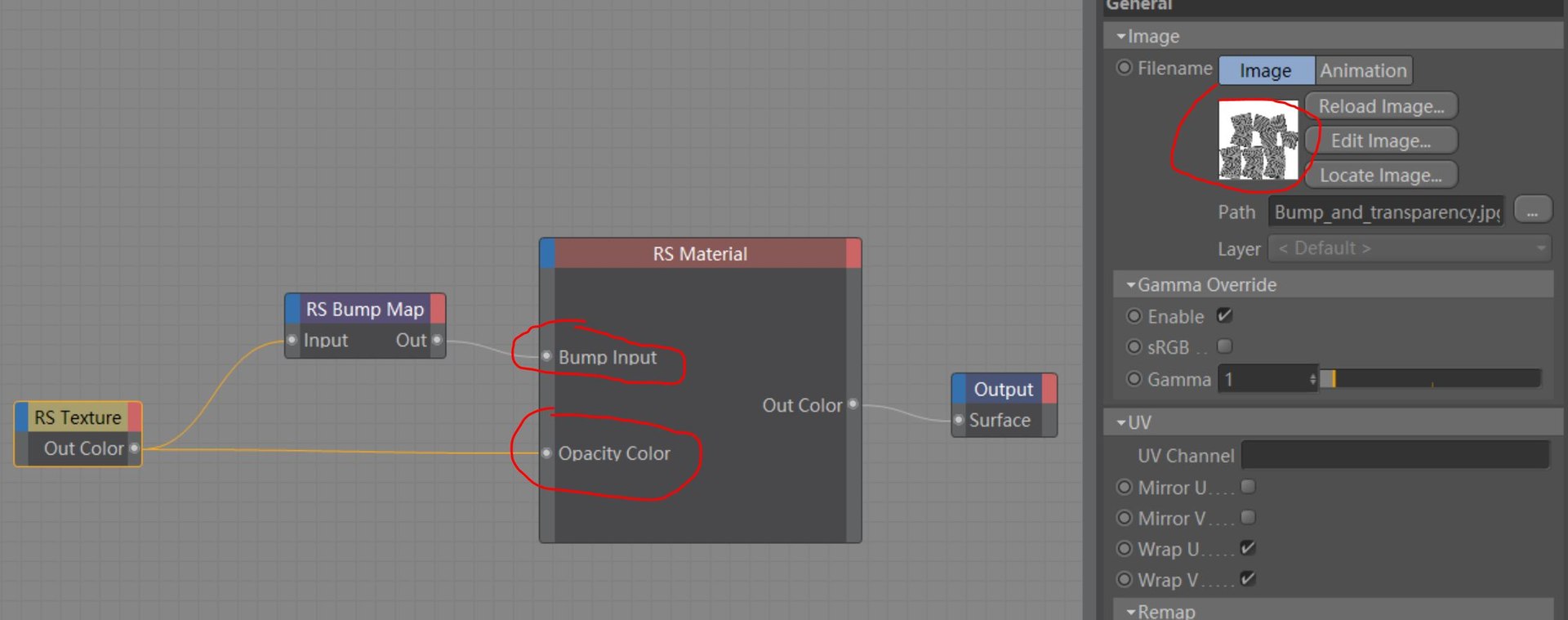Click the RS Bump Map Out port
This screenshot has width=1568, height=620.
[437, 340]
